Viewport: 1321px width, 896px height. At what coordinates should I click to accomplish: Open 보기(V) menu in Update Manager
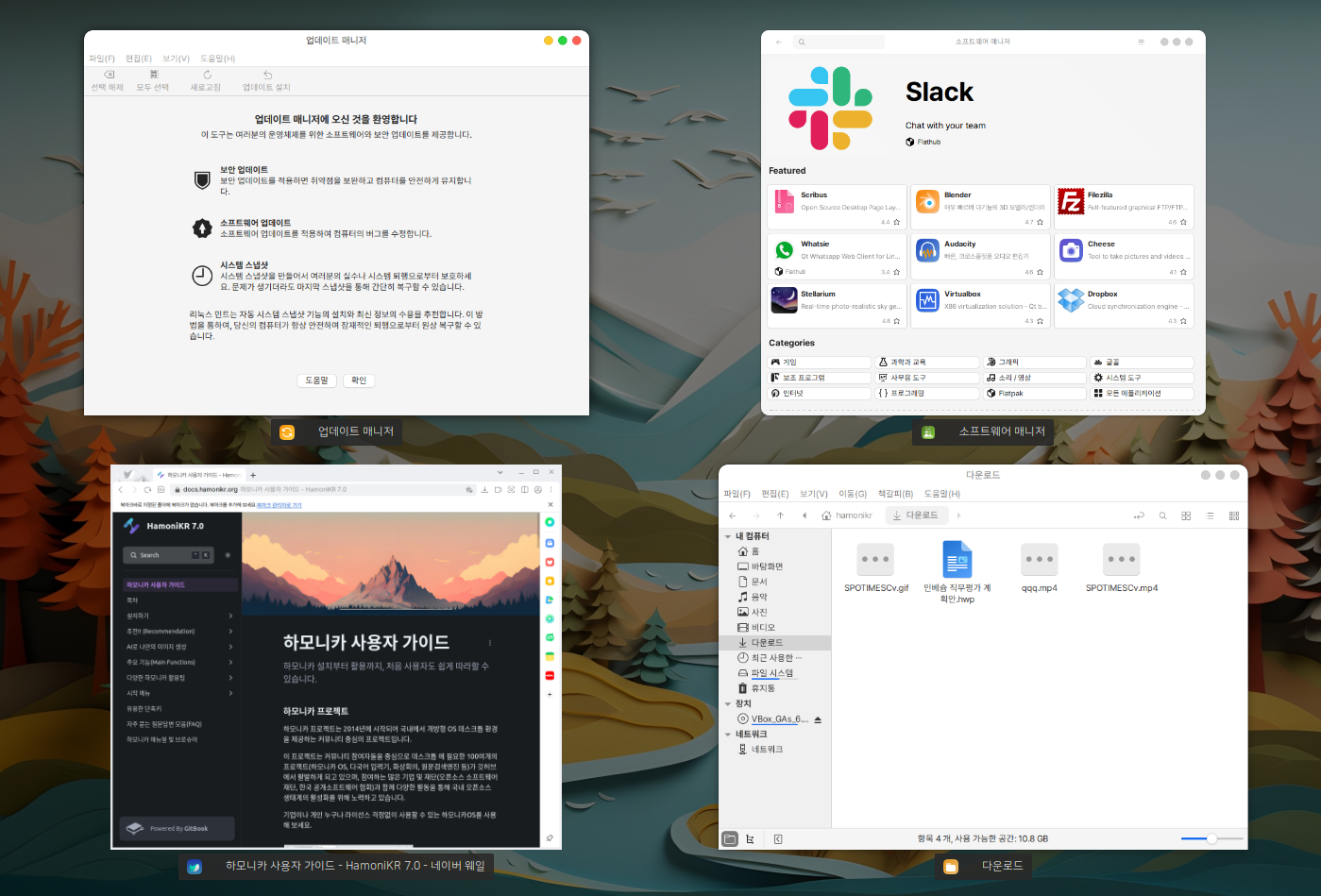(x=177, y=59)
